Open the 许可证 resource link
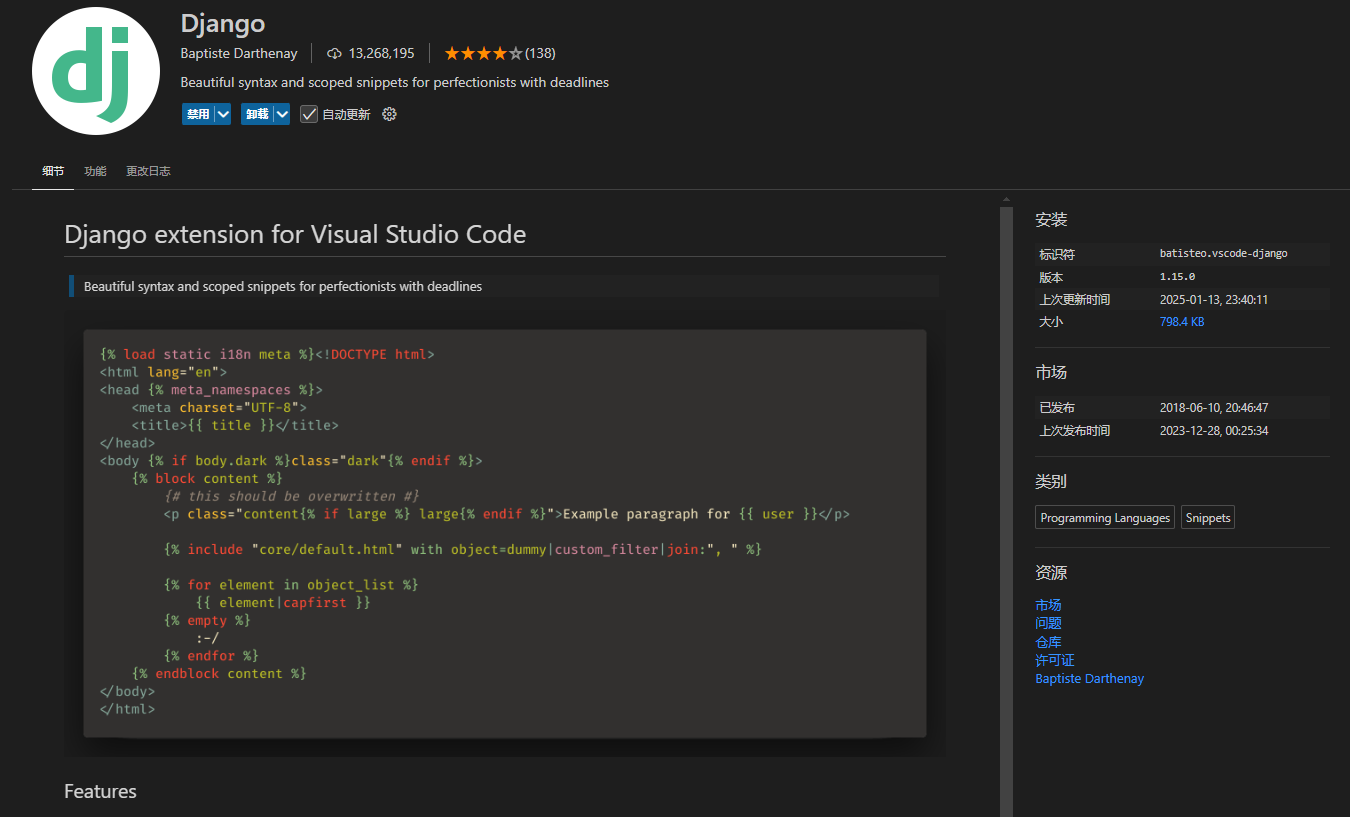This screenshot has height=817, width=1350. coord(1055,660)
